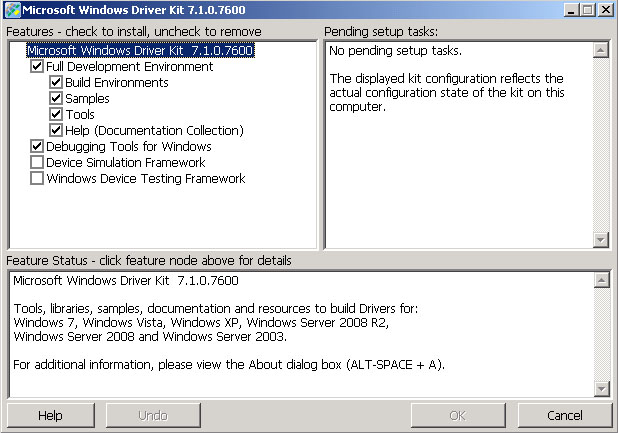Select the root Microsoft Windows Driver Kit 7.1.0.7600 node

click(x=140, y=50)
